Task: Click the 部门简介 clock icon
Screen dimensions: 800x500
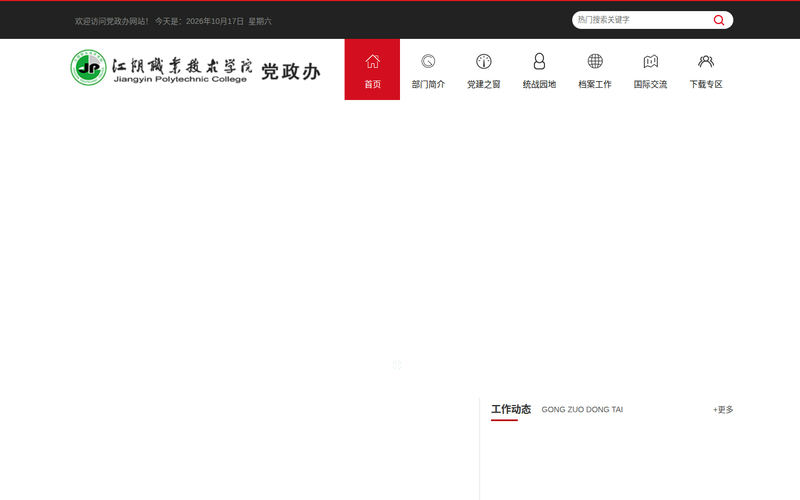Action: 428,61
